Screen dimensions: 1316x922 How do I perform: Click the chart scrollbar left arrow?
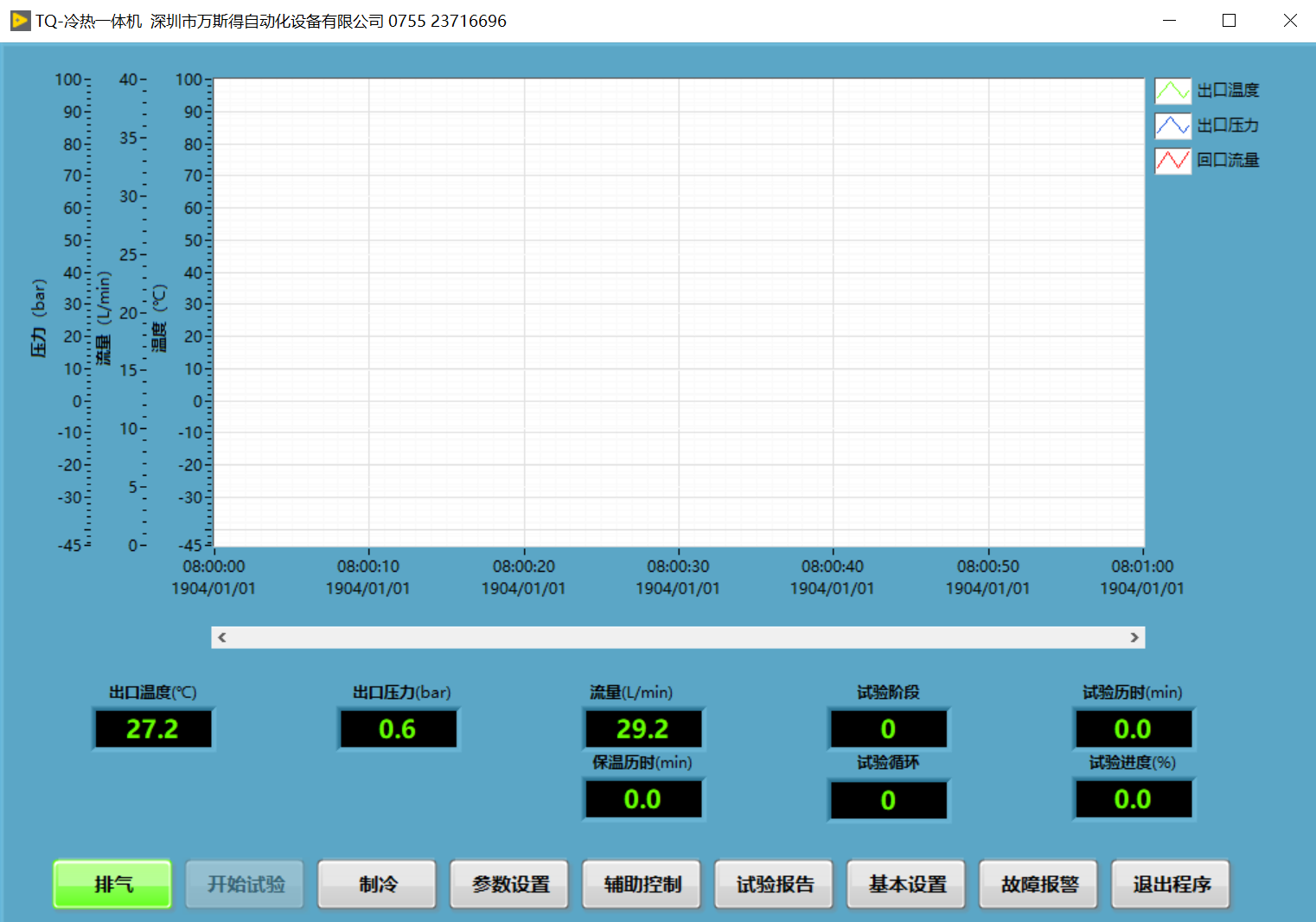[x=222, y=637]
